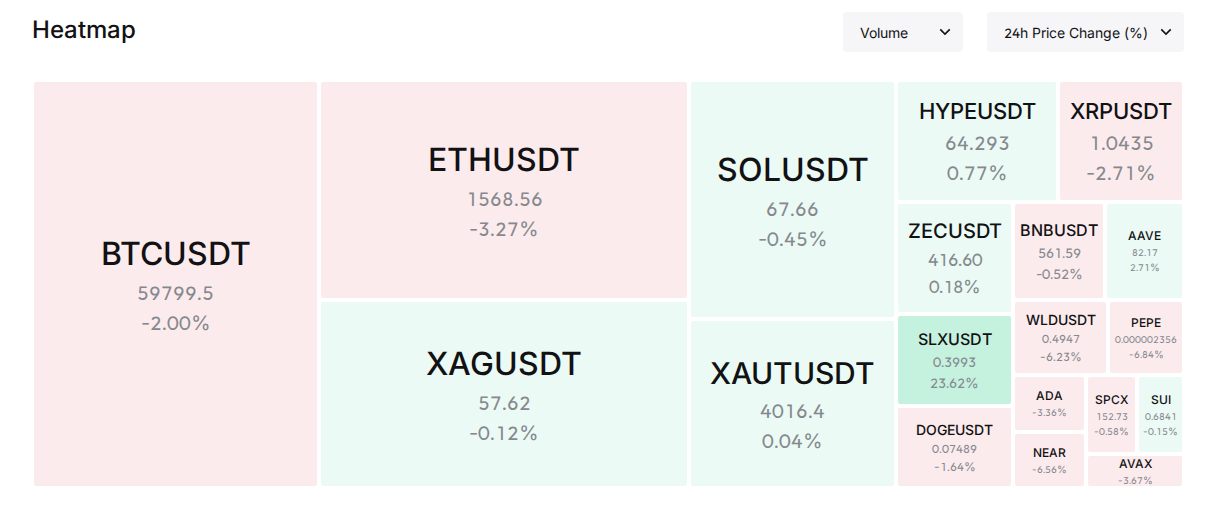The image size is (1216, 520).
Task: Open the BNBUSDT tile
Action: click(x=1059, y=251)
